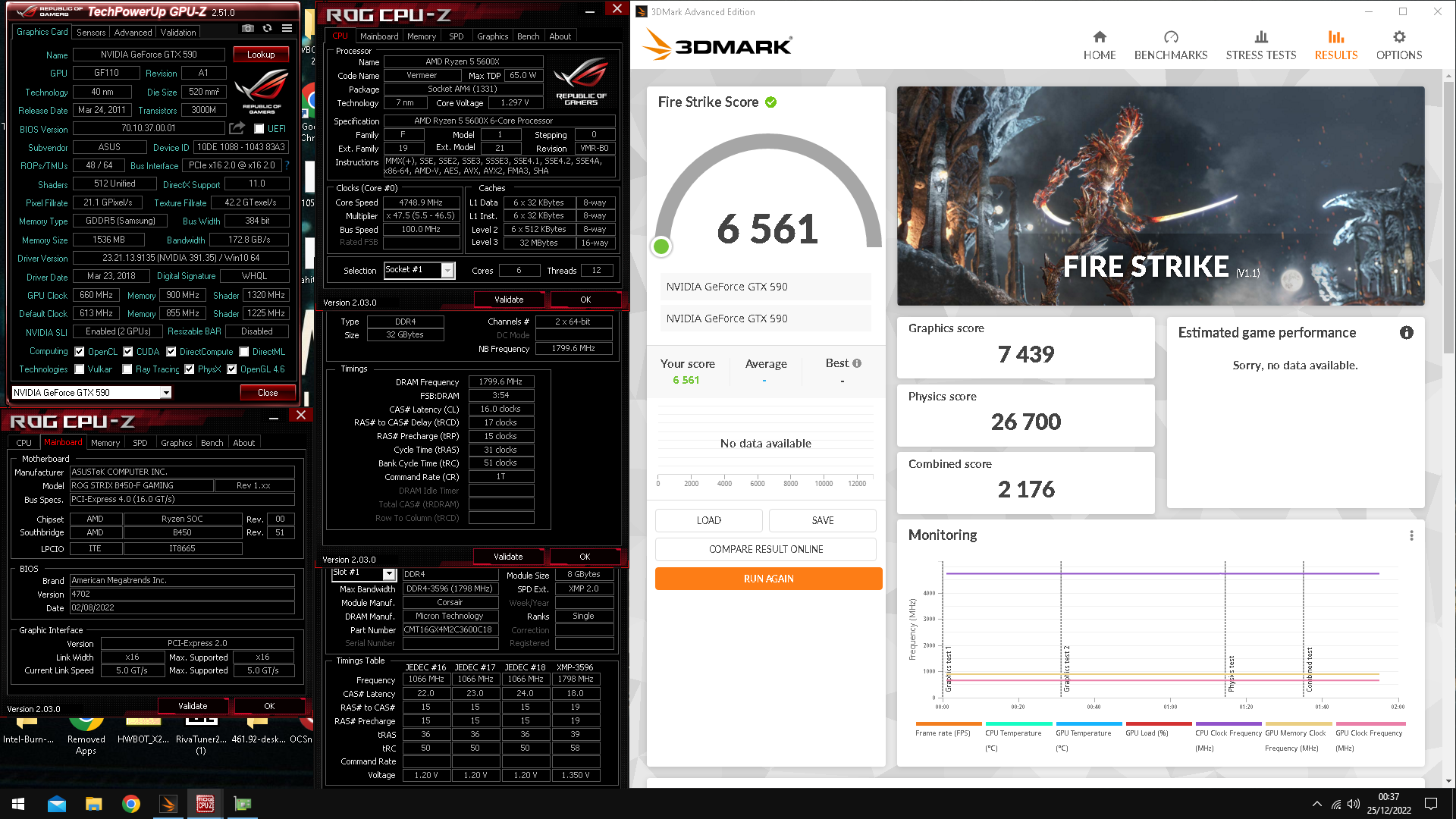Screen dimensions: 1456x819
Task: Click COMPARE RESULT ONLINE
Action: click(766, 549)
